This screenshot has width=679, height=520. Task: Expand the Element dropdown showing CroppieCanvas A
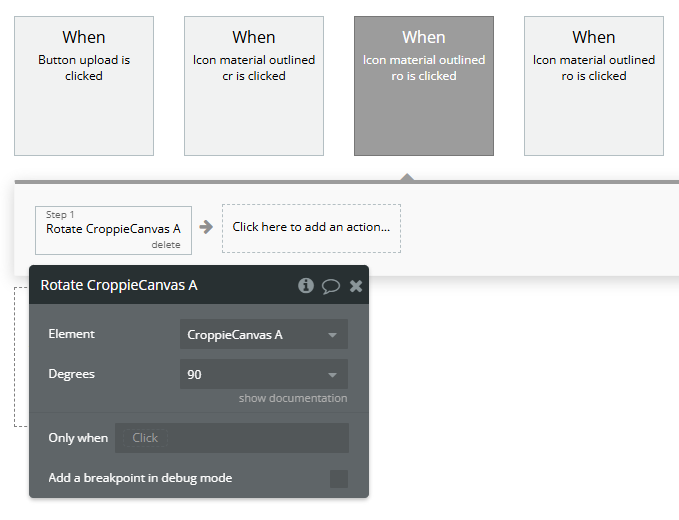tap(264, 335)
